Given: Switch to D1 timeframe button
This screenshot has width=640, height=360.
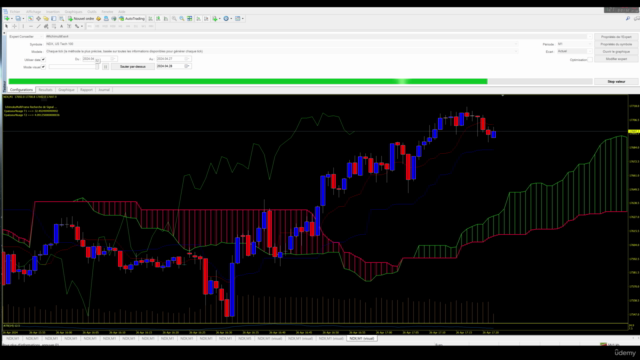Looking at the screenshot, I should coord(136,26).
